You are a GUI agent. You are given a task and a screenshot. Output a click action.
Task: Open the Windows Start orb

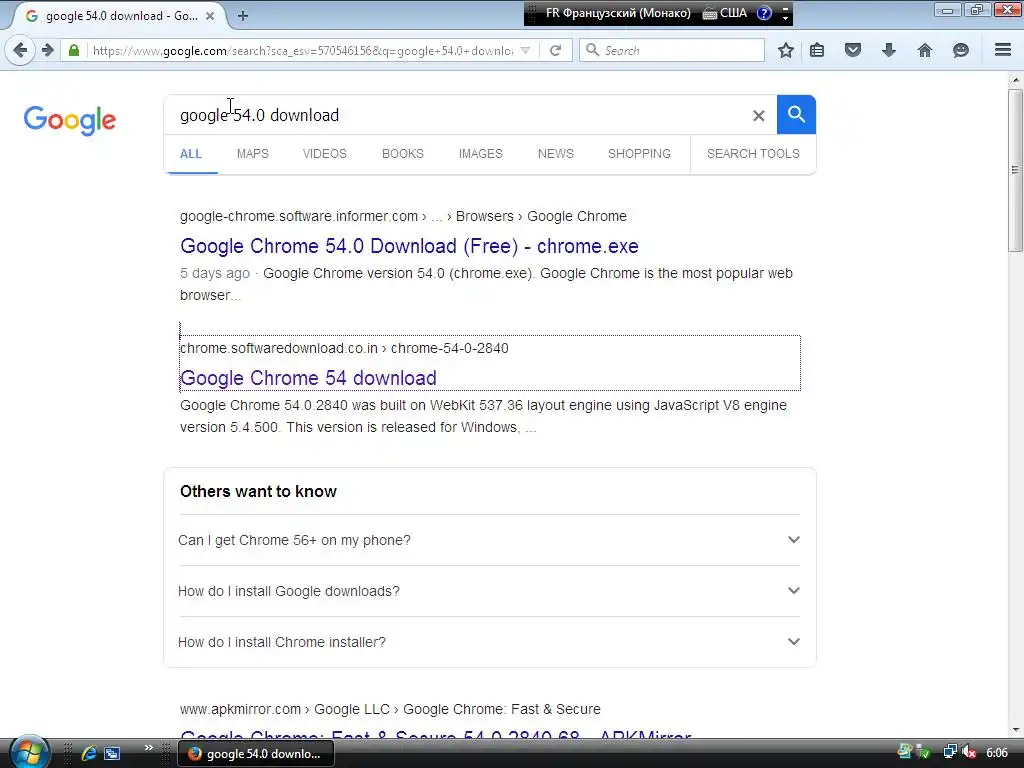click(29, 753)
